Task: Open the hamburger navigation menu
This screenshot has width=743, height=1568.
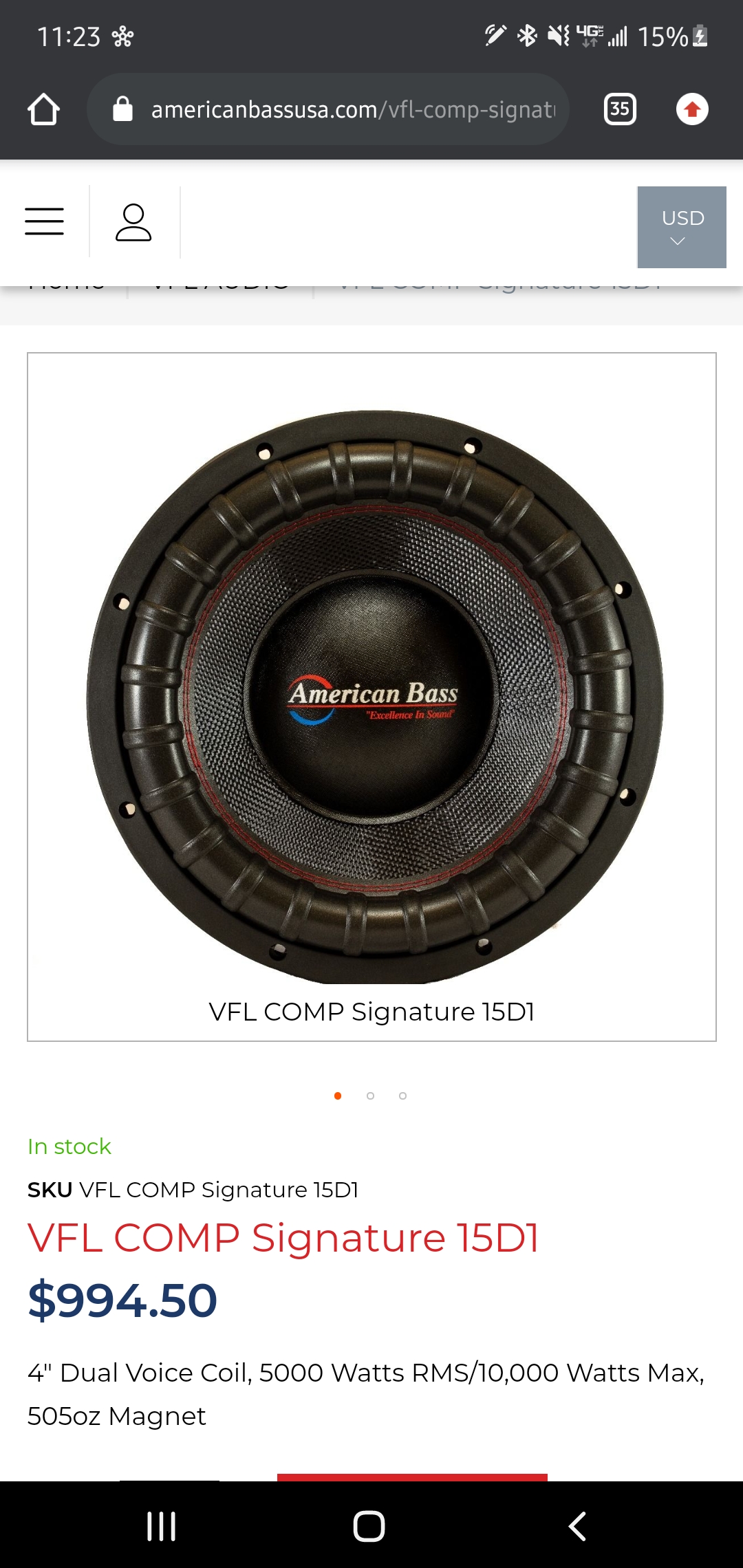Action: click(44, 221)
